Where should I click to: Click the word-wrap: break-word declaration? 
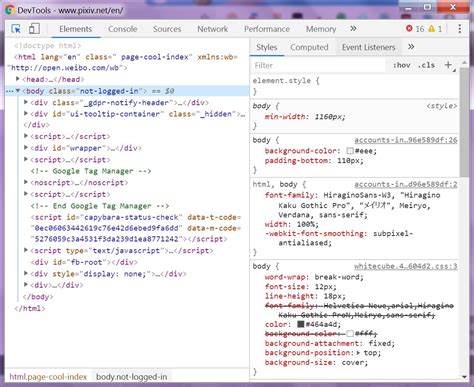[x=314, y=277]
